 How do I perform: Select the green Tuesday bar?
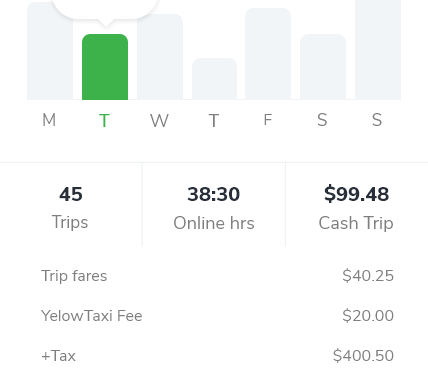coord(105,67)
